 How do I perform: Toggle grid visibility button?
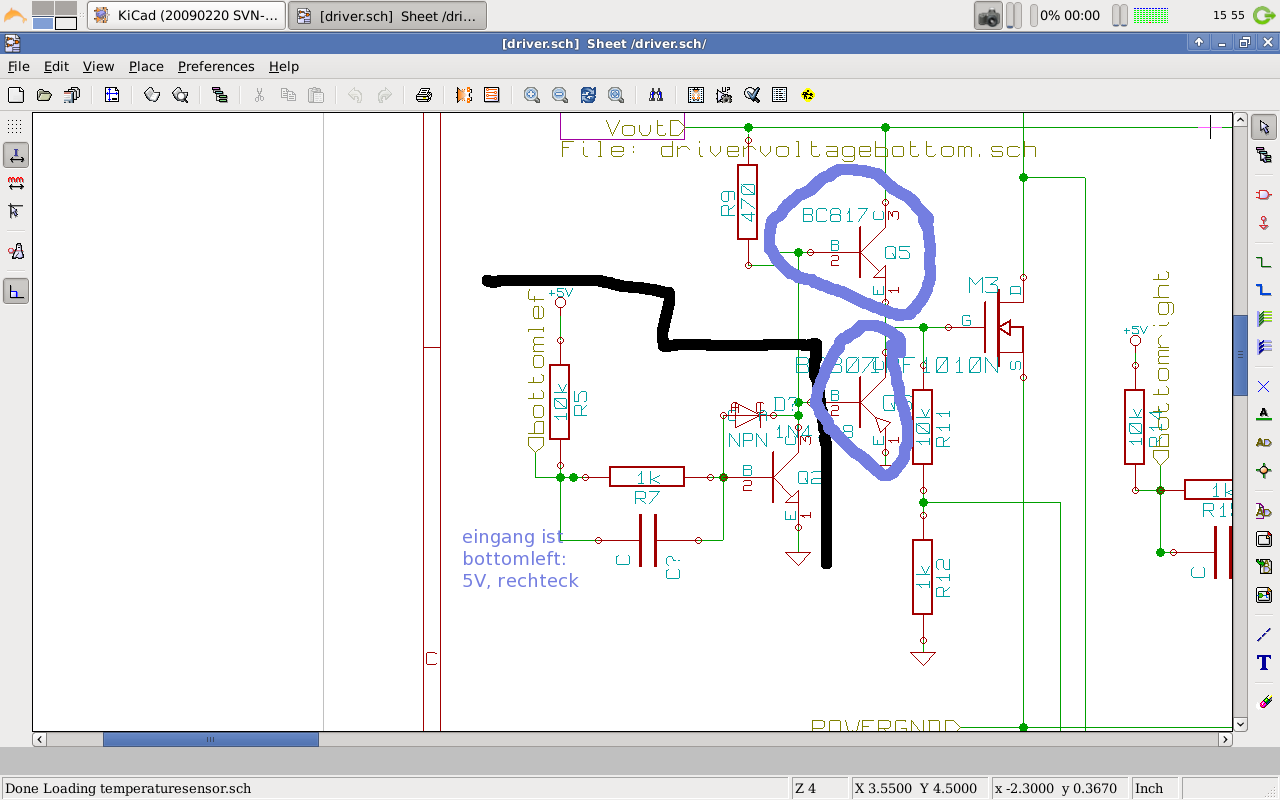tap(15, 127)
